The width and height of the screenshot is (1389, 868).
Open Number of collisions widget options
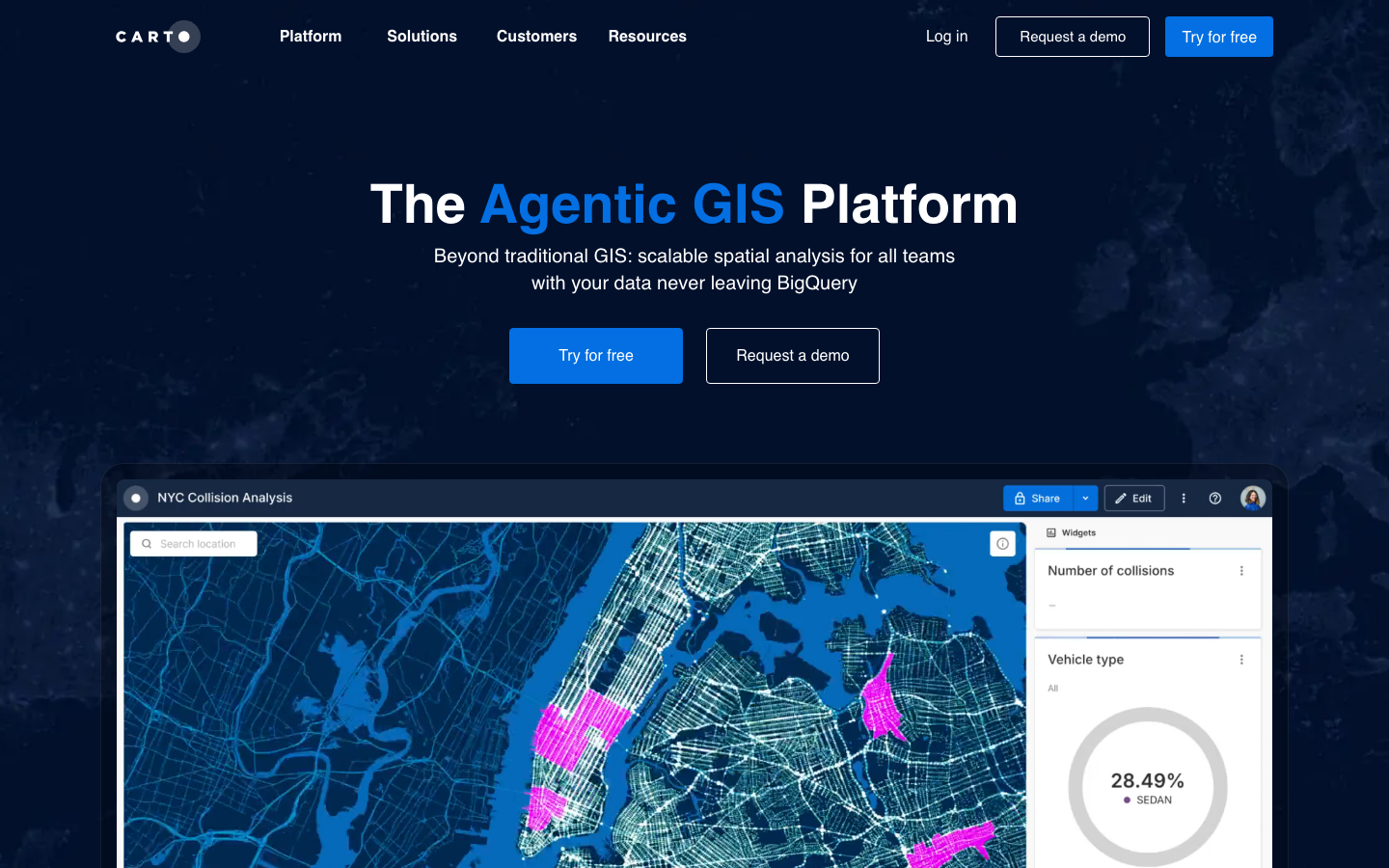[x=1241, y=571]
